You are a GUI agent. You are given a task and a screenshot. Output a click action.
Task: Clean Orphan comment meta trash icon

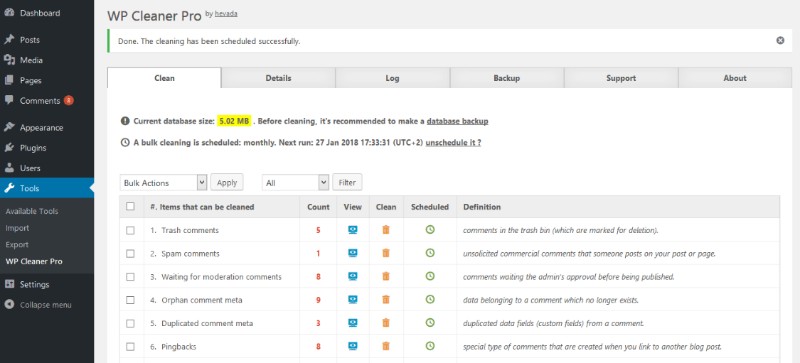pyautogui.click(x=386, y=300)
